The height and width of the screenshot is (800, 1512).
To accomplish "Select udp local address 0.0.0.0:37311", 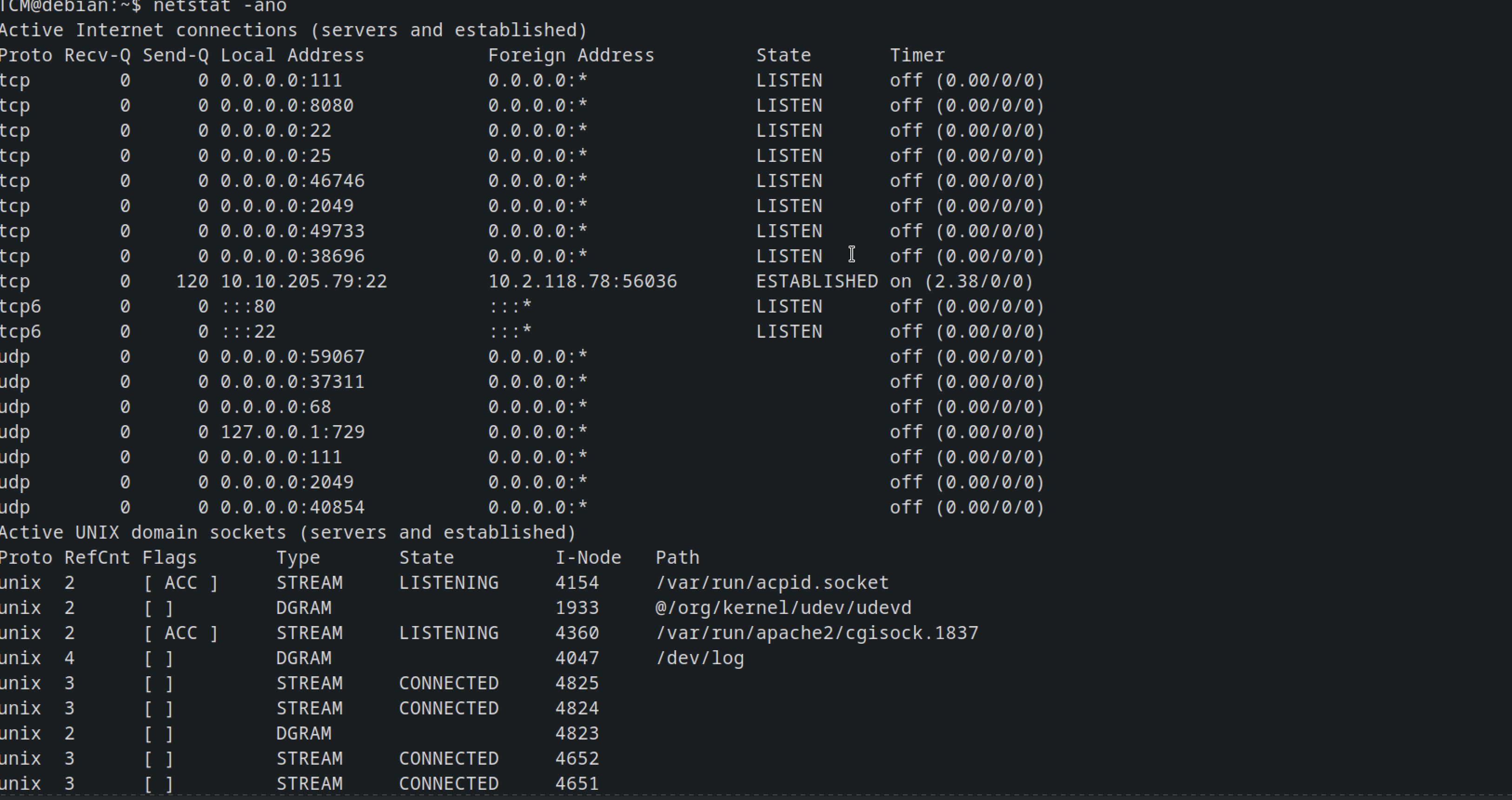I will [x=293, y=382].
